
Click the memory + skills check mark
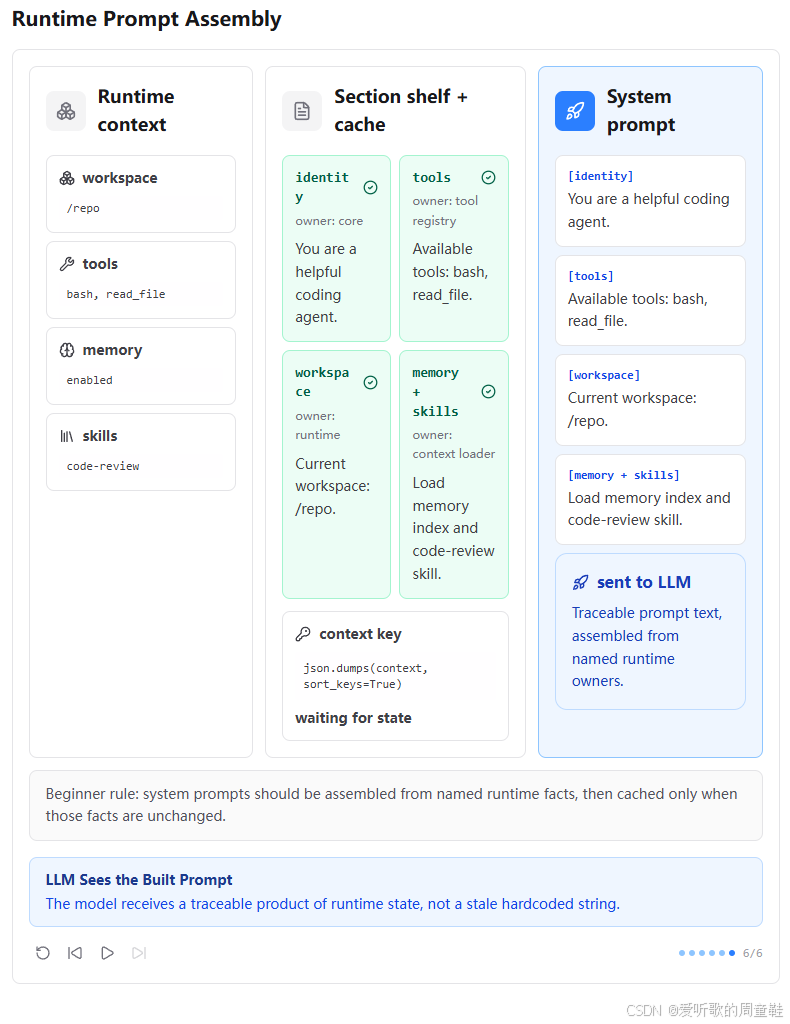[488, 391]
